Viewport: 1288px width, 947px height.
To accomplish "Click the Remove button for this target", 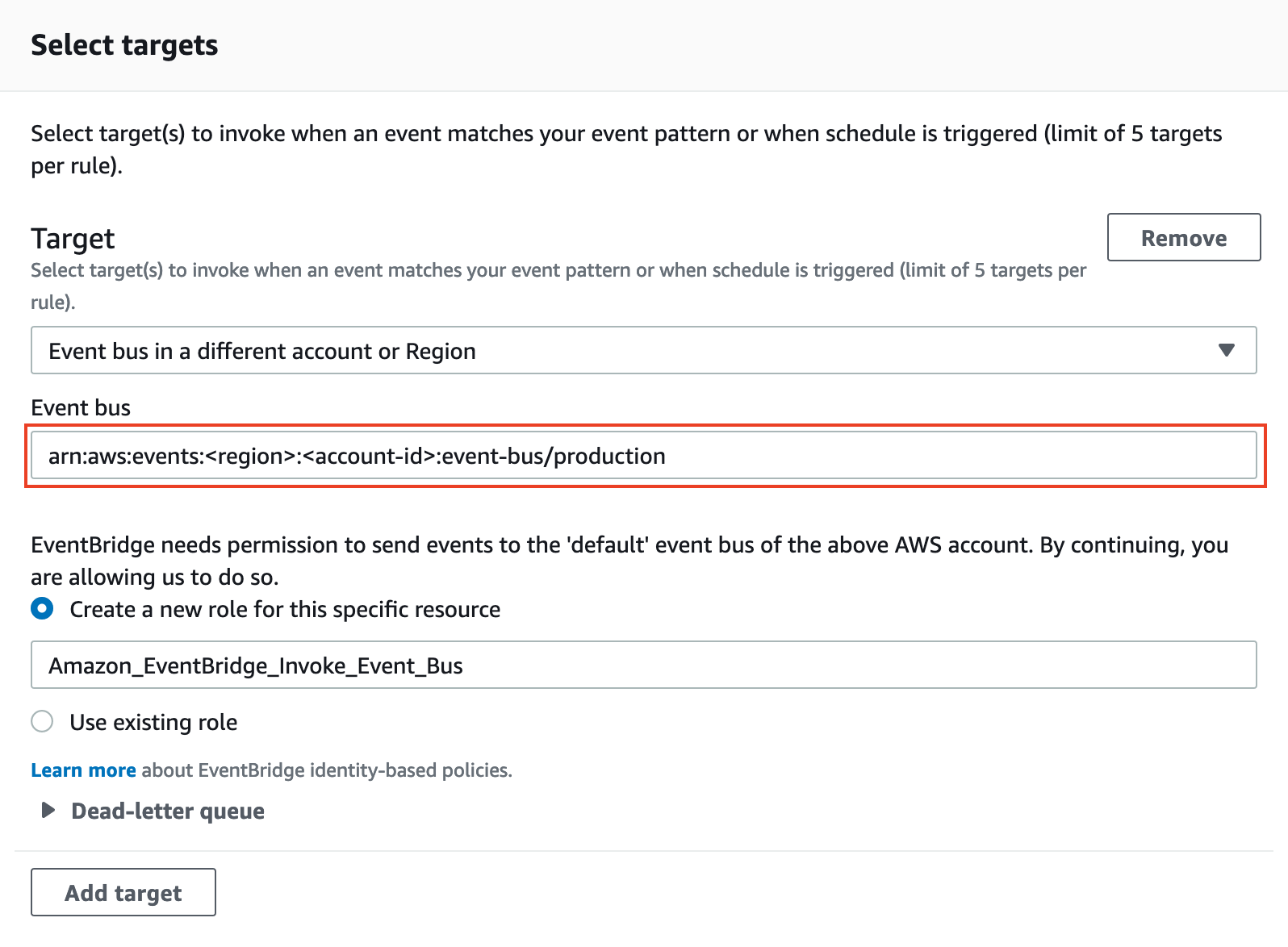I will (x=1183, y=237).
